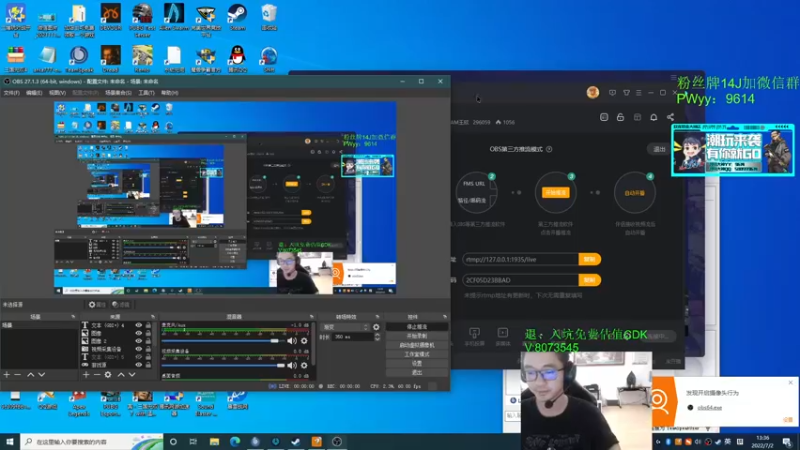Move source down in the sources list
800x450 pixels.
pos(132,374)
